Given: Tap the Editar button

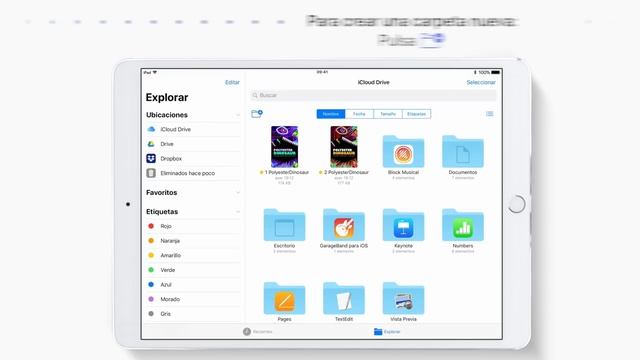Looking at the screenshot, I should pyautogui.click(x=232, y=82).
